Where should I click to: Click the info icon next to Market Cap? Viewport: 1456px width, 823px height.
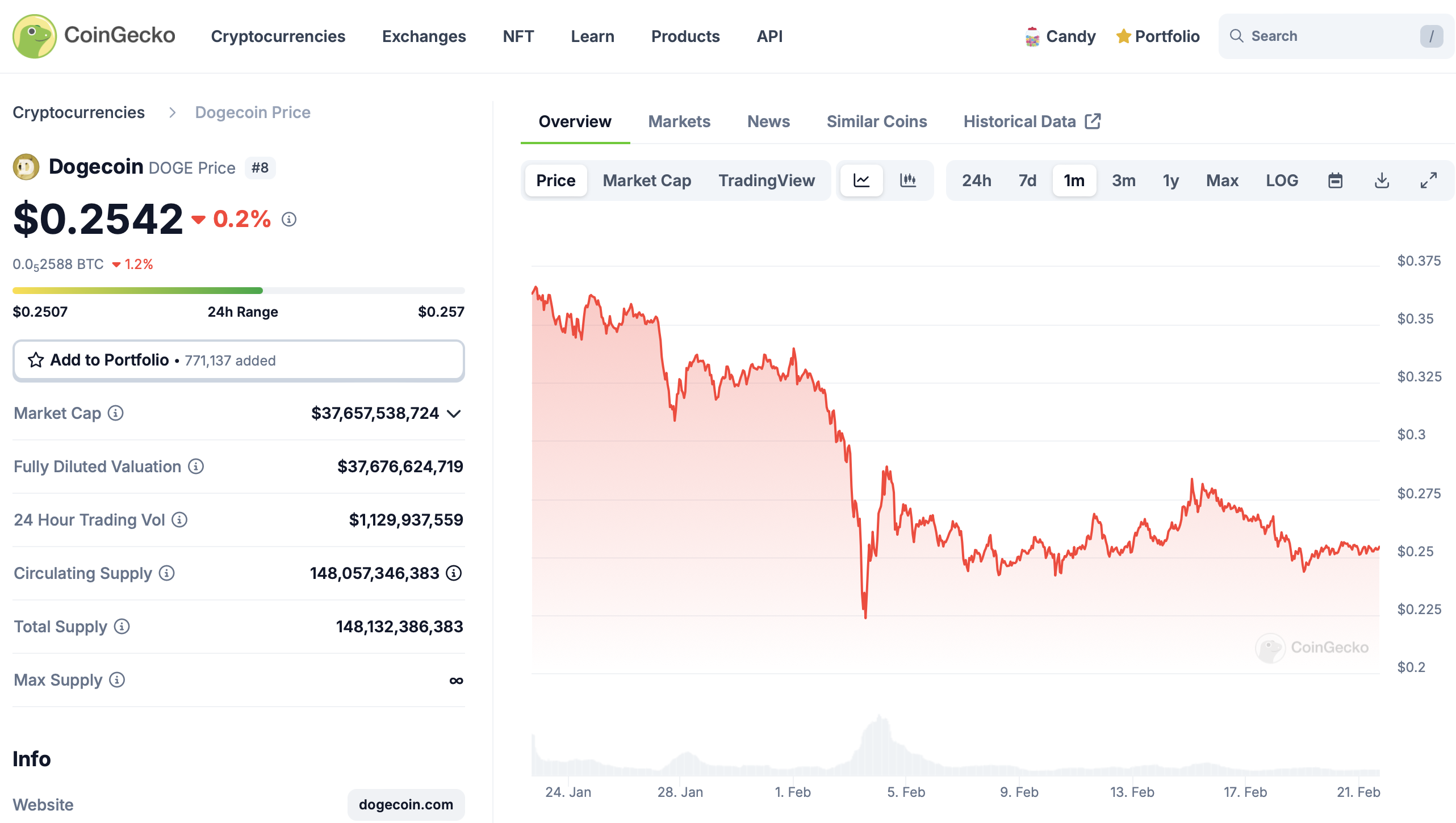115,413
